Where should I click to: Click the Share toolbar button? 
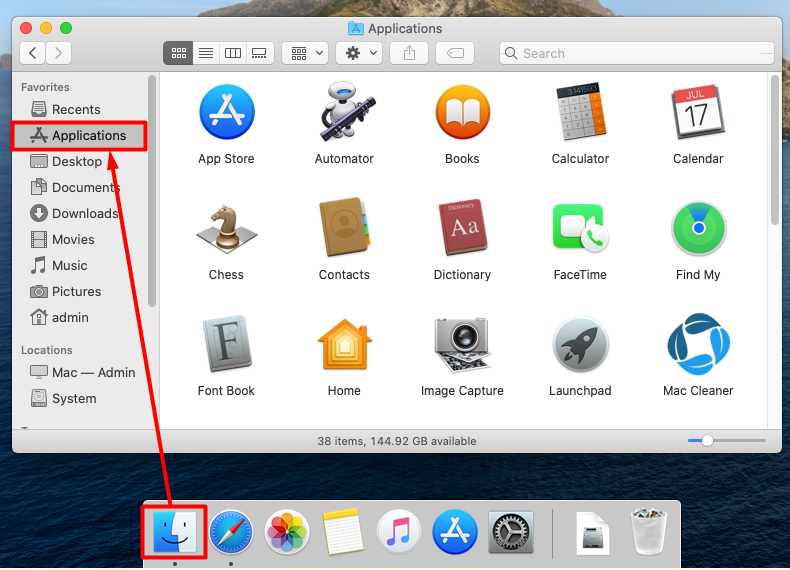tap(409, 53)
